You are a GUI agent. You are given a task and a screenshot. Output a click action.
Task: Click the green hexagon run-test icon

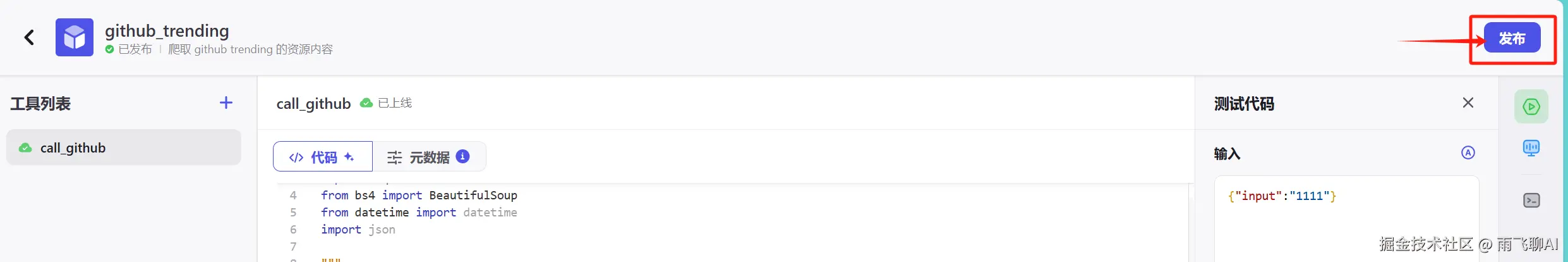click(x=1531, y=106)
